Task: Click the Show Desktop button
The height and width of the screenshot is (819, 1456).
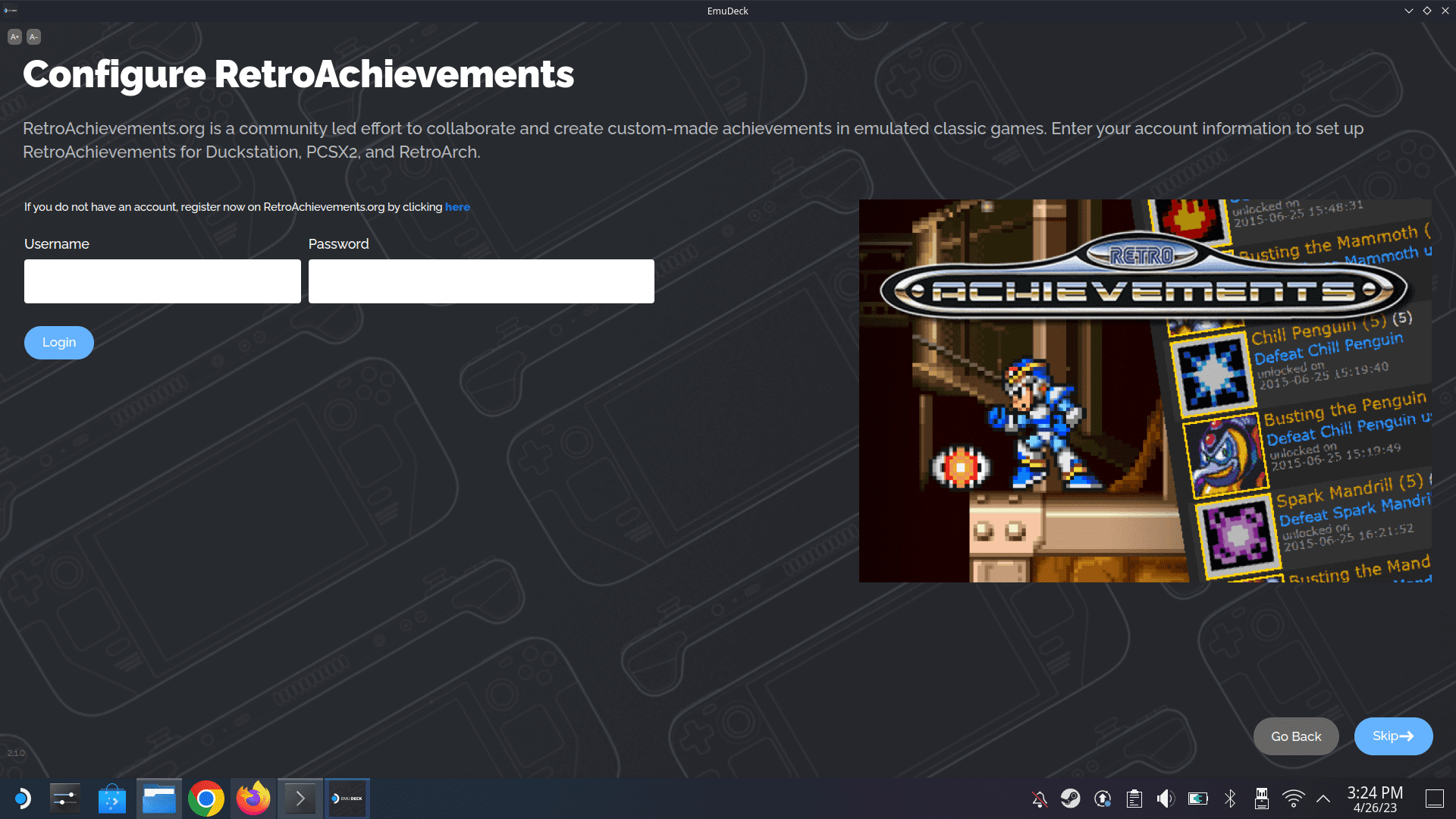Action: pyautogui.click(x=1435, y=799)
